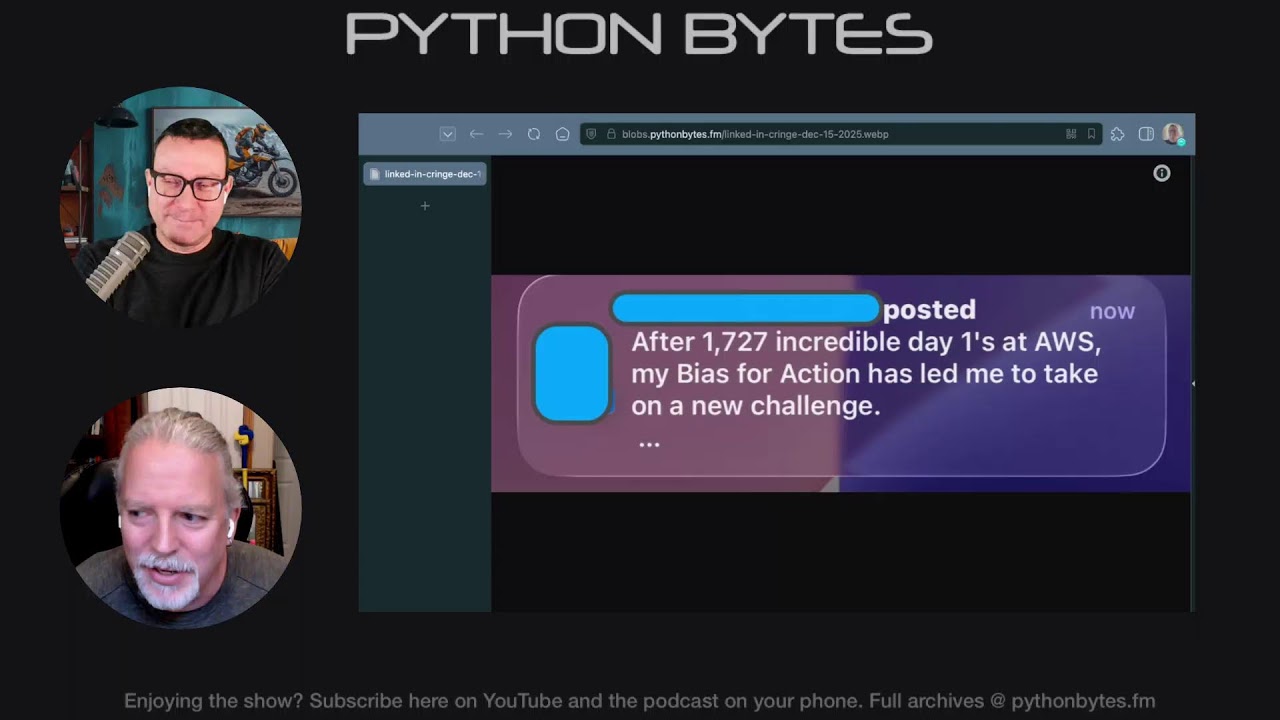Open a new tab with the plus
Screen dimensions: 1280x720
point(425,205)
